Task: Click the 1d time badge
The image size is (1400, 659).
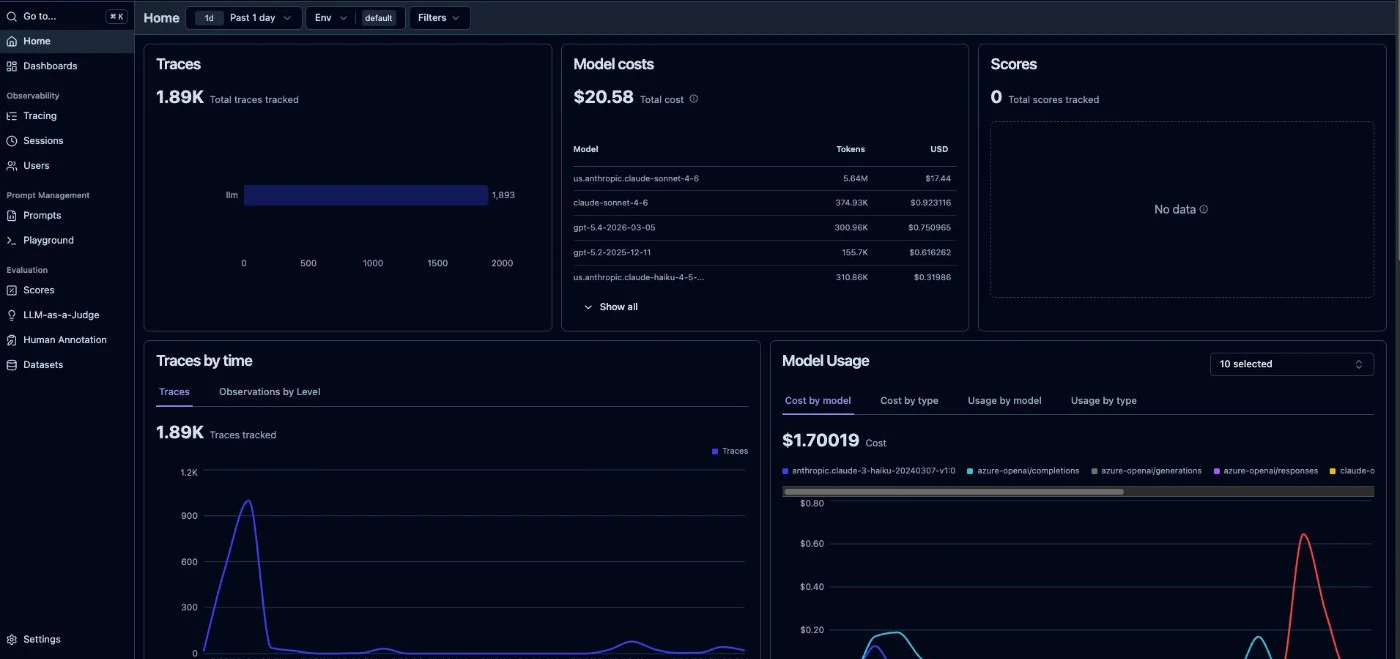Action: [x=209, y=18]
